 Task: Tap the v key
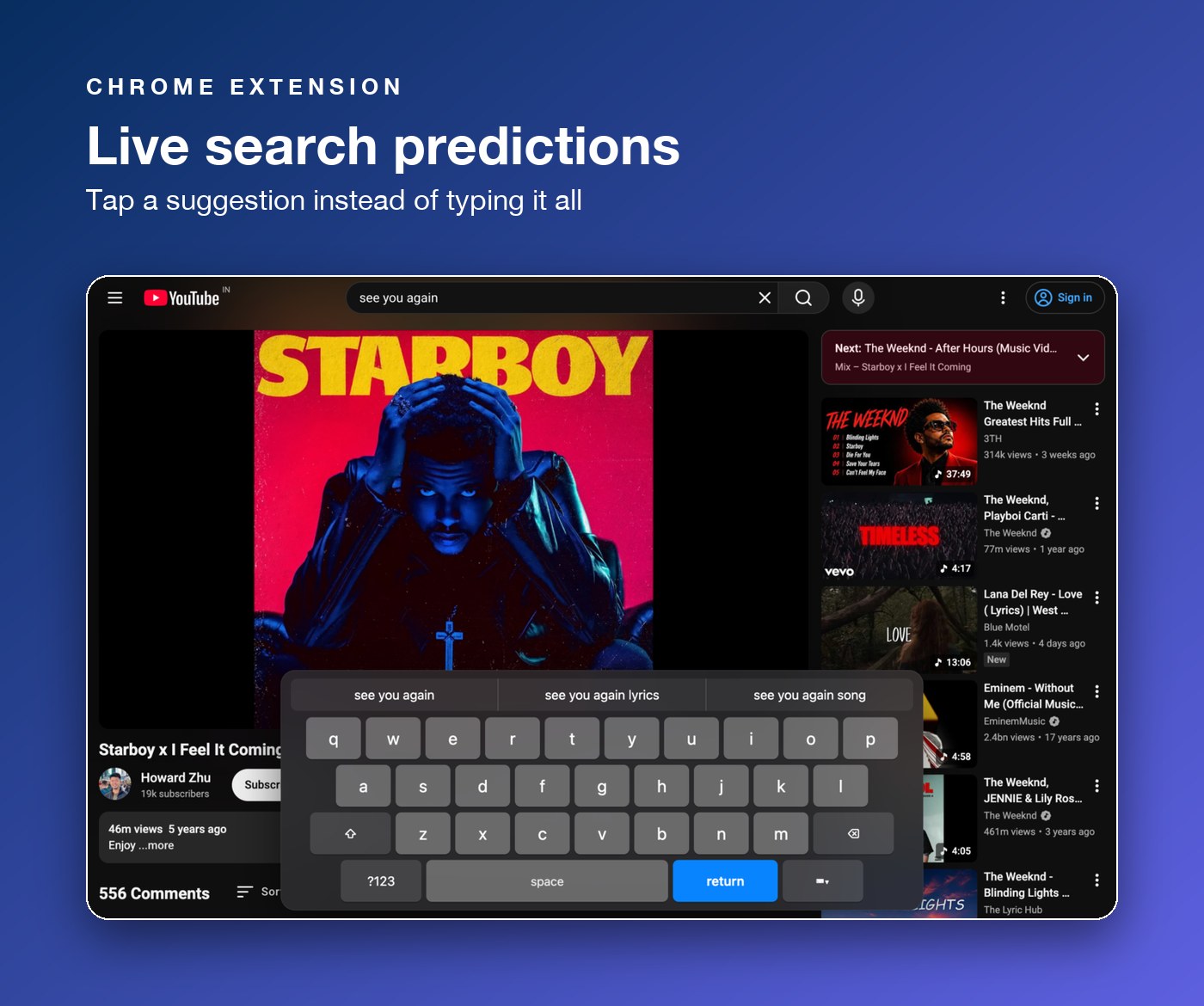pos(602,834)
